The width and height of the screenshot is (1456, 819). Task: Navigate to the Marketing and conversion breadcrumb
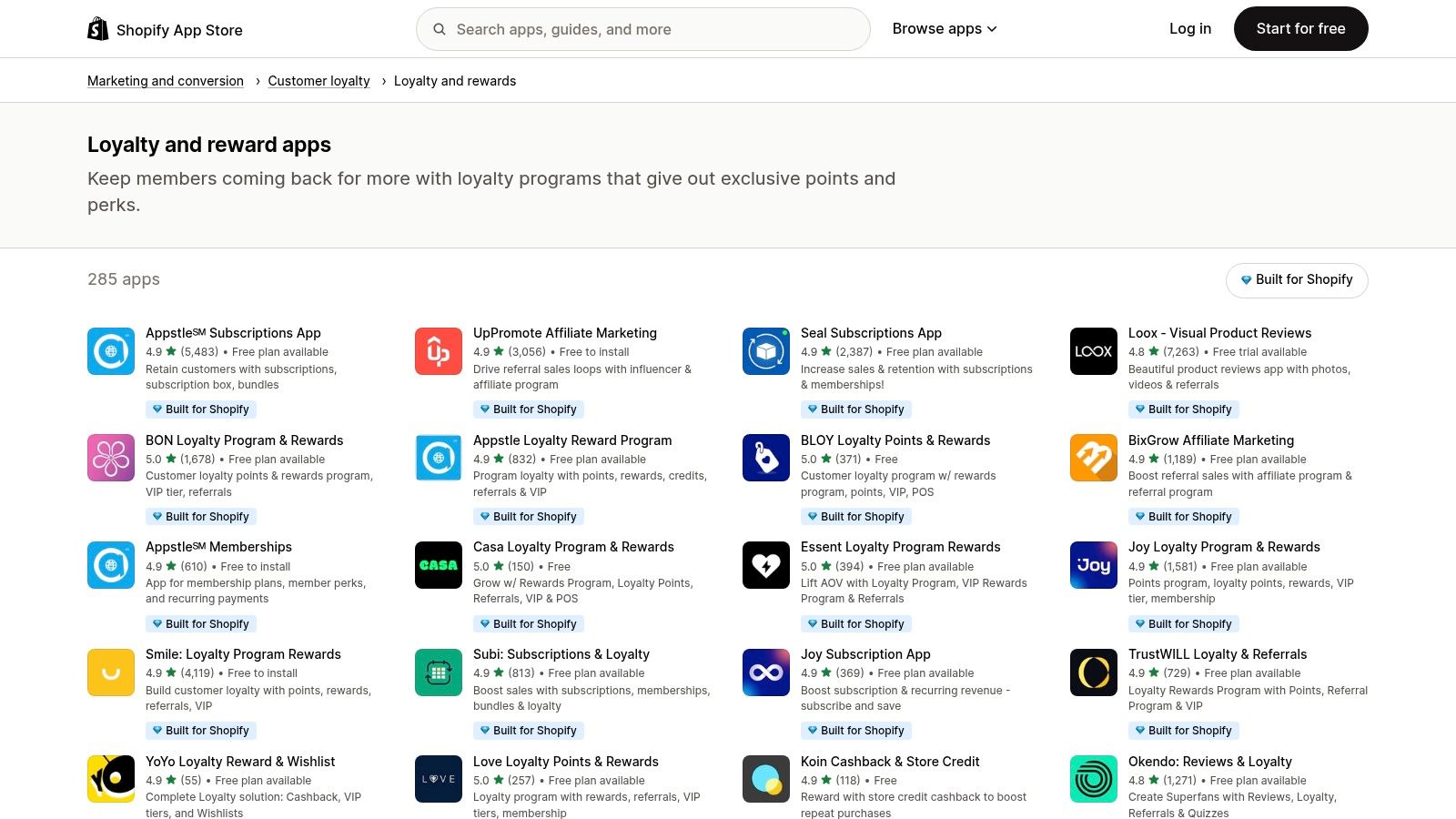coord(165,80)
